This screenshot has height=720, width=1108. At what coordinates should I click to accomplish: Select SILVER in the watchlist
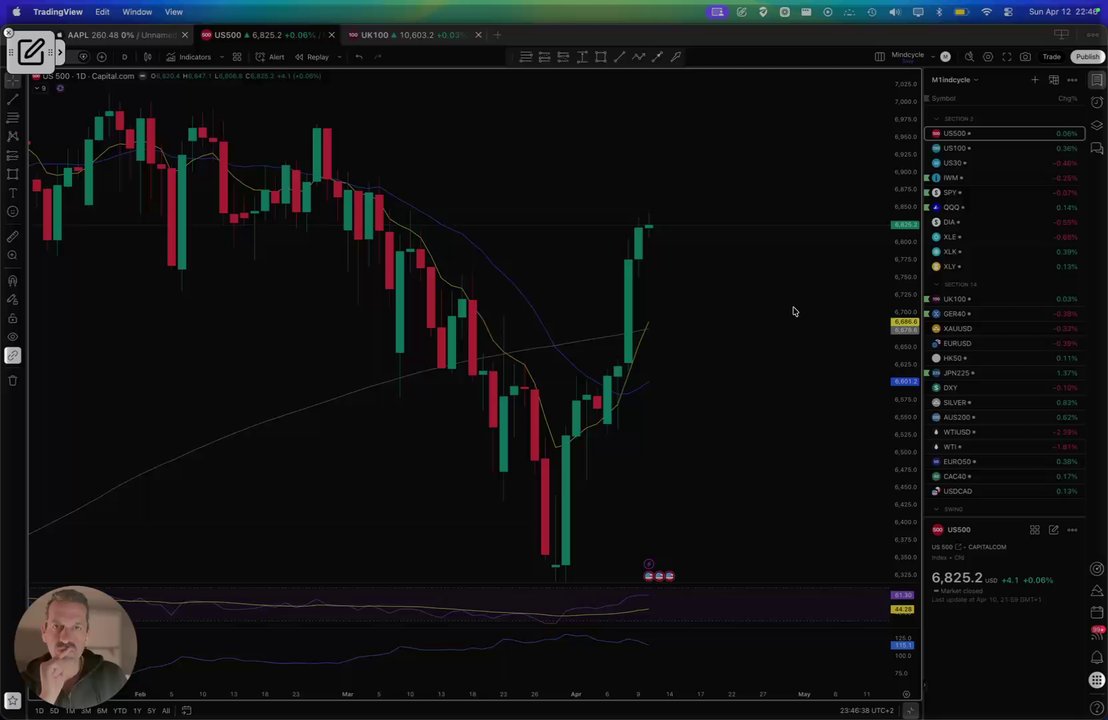coord(1004,403)
